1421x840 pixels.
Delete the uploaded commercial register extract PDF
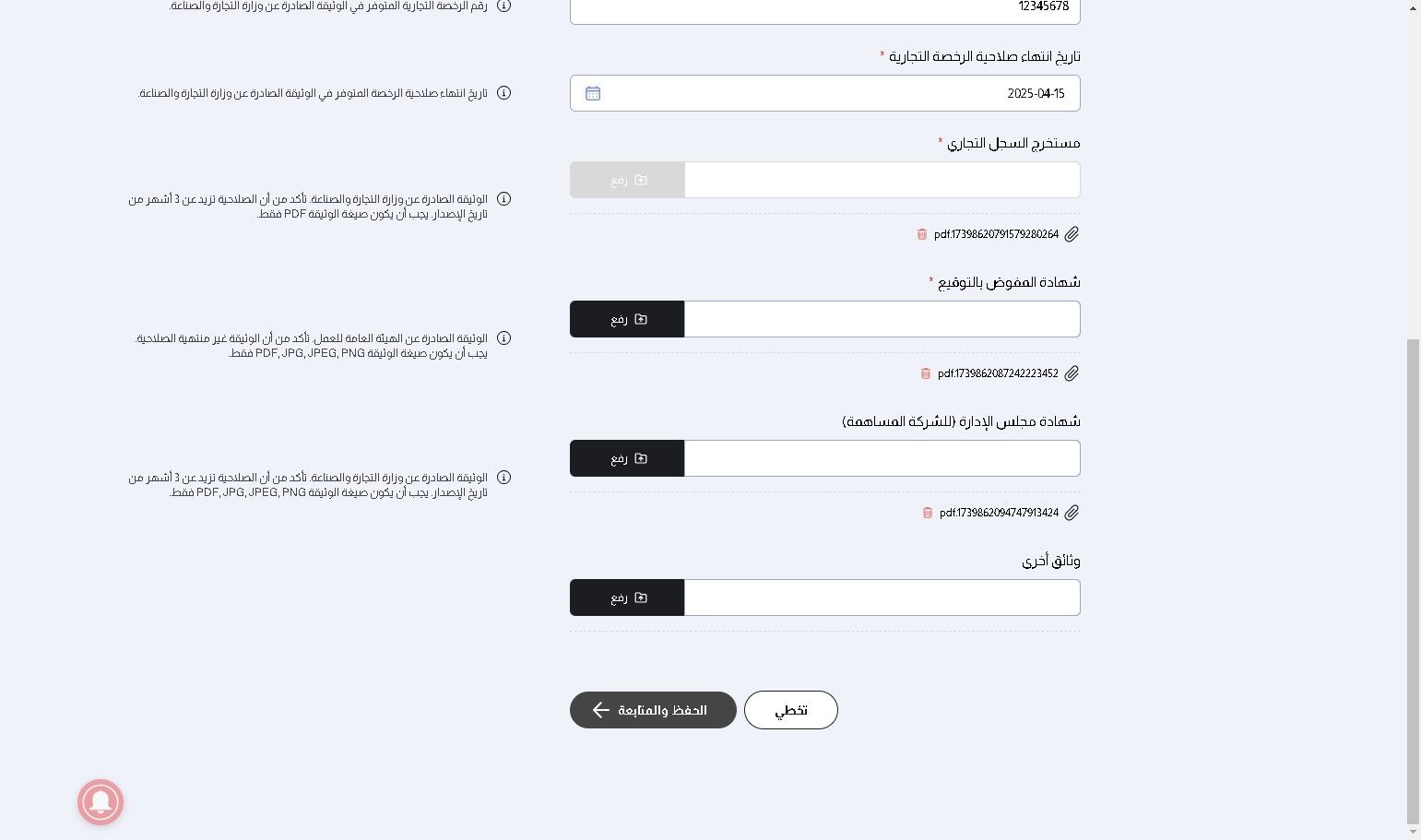(x=921, y=234)
